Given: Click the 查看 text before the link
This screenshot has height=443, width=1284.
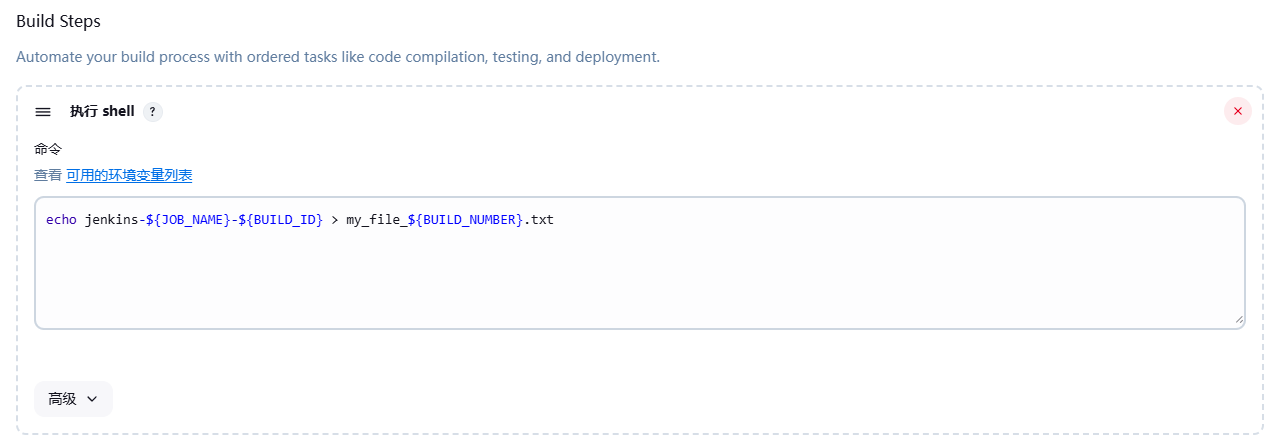Looking at the screenshot, I should (48, 175).
